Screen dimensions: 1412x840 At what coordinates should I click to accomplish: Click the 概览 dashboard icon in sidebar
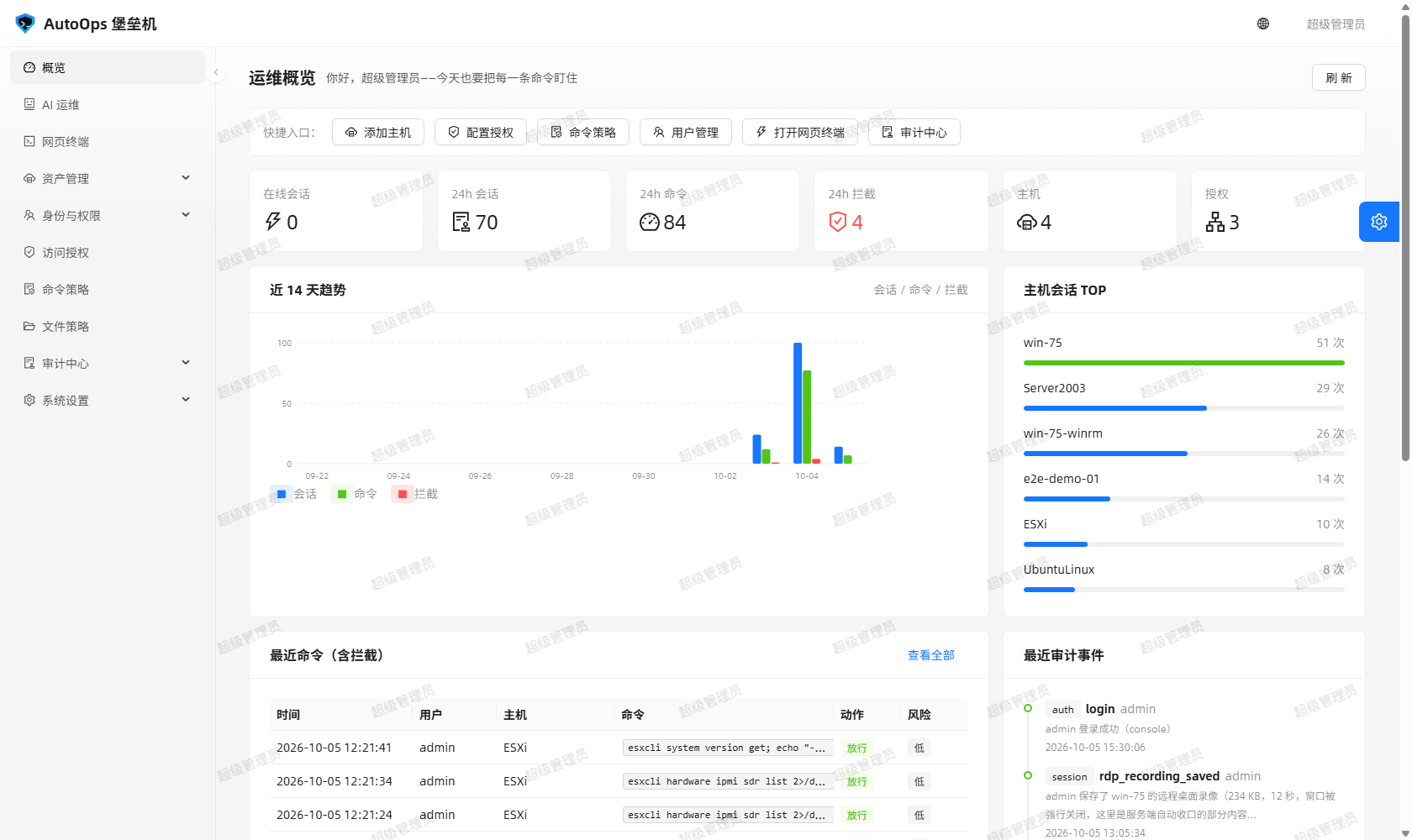(x=29, y=67)
